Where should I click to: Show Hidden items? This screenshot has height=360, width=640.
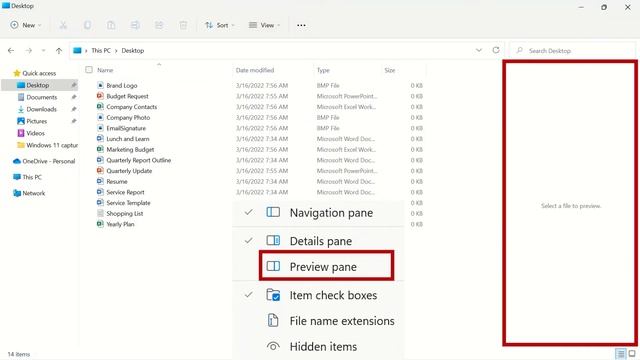tap(318, 347)
